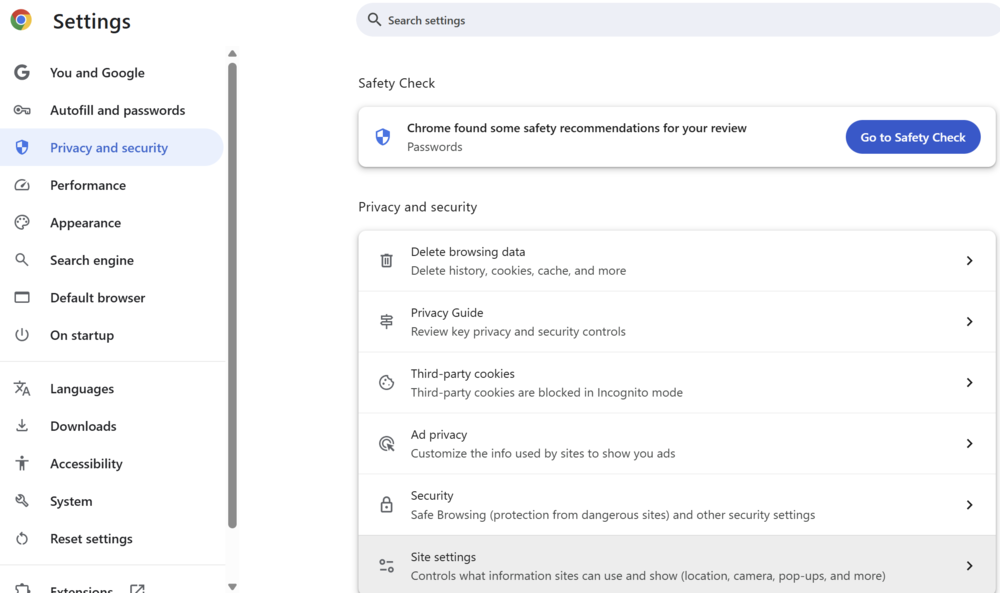Click the 'Review key privacy and security controls' text
This screenshot has height=593, width=1000.
518,332
